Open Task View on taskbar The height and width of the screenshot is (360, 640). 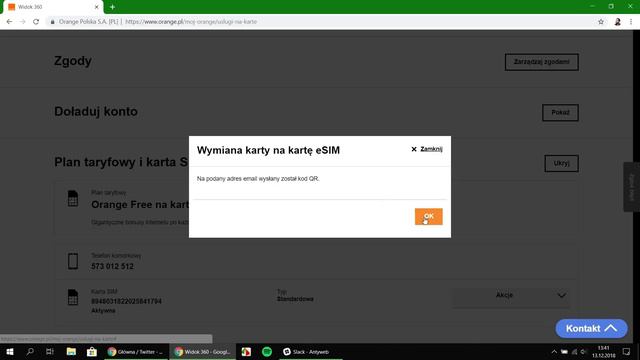(50, 351)
